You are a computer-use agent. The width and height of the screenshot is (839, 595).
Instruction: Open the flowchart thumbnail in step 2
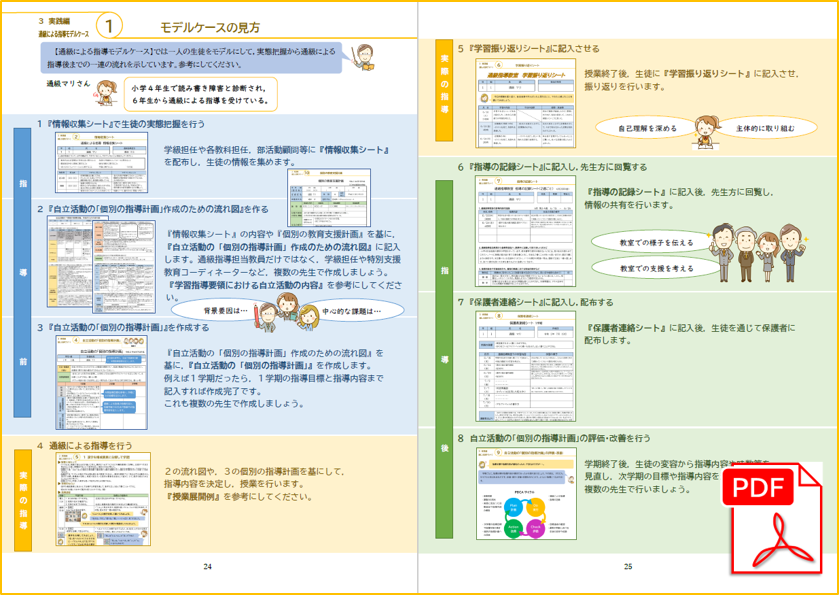point(101,266)
